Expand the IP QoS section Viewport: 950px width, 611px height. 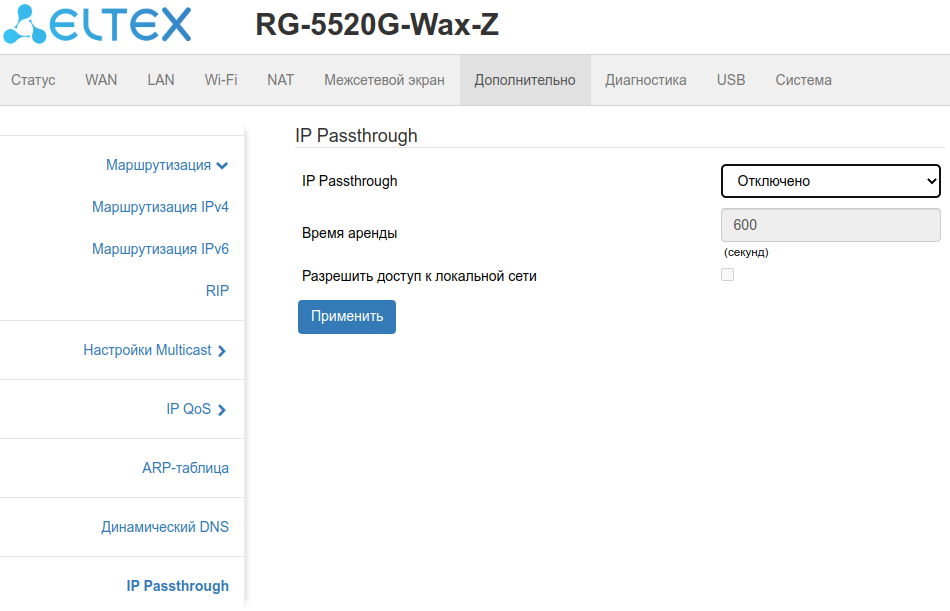coord(196,409)
